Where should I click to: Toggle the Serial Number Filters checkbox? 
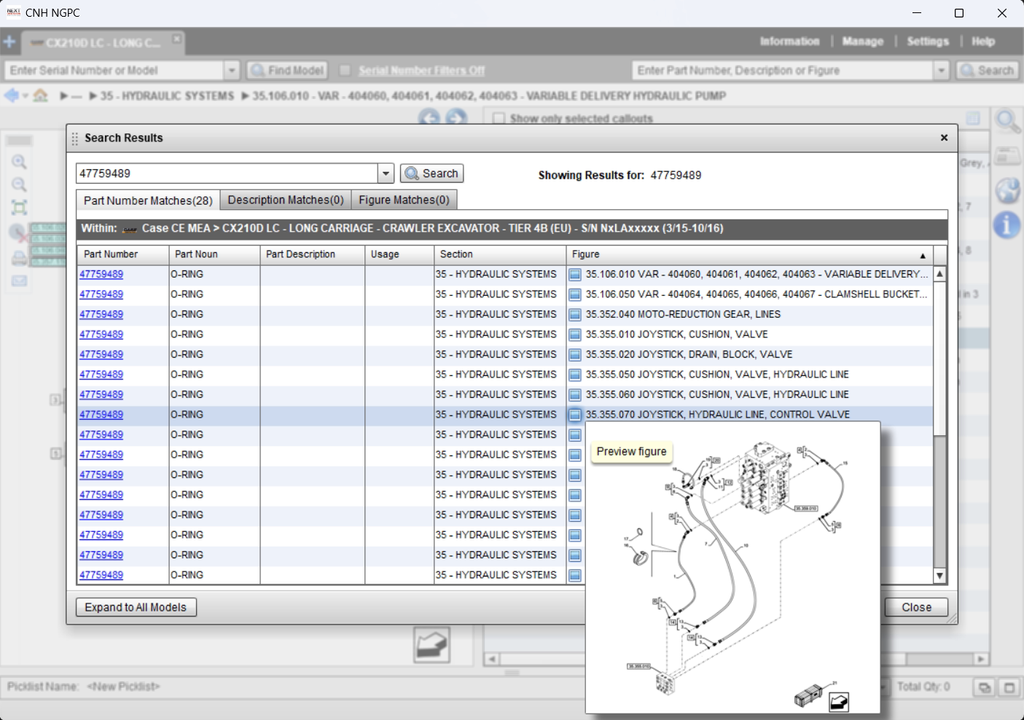point(346,70)
